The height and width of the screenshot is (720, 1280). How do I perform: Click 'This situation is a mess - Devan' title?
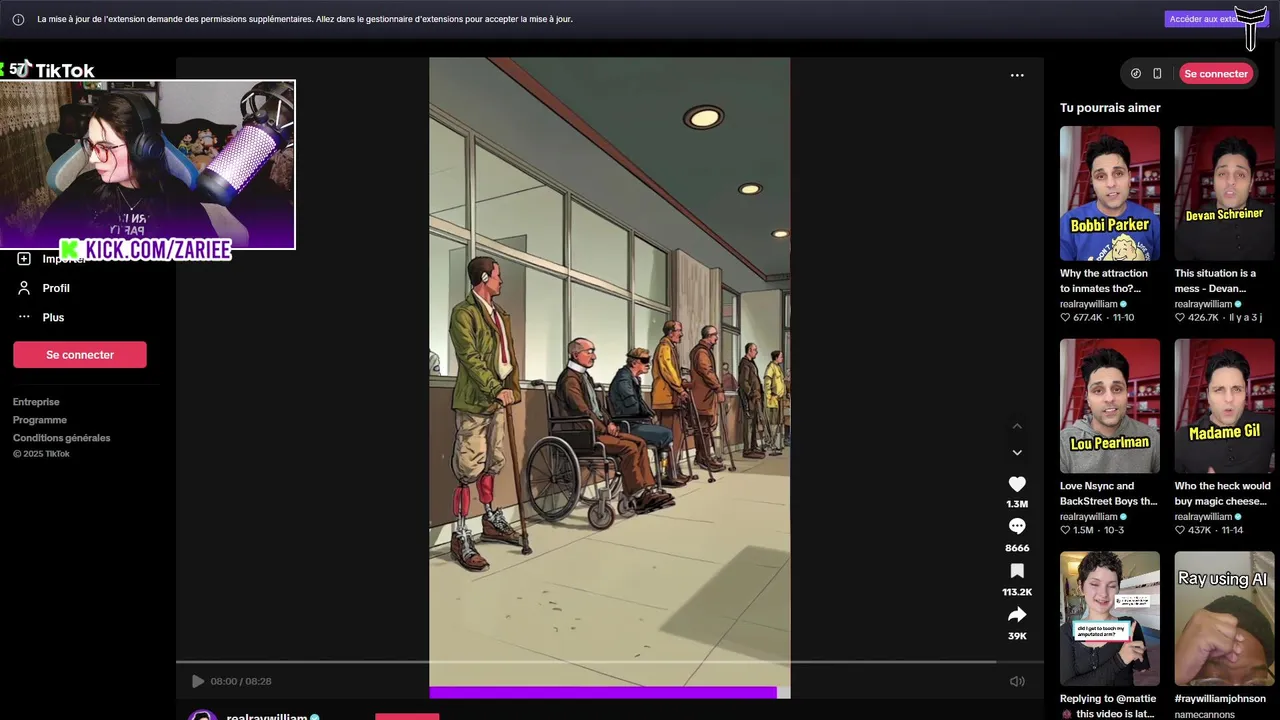[1215, 281]
